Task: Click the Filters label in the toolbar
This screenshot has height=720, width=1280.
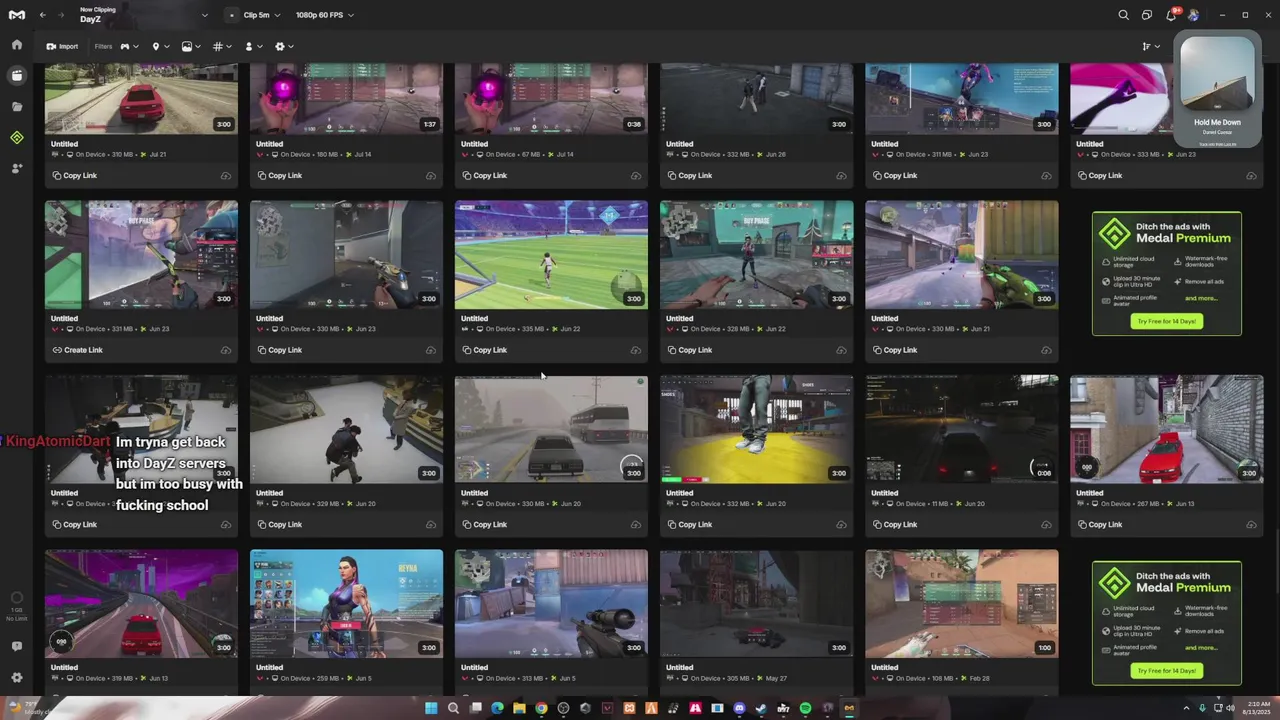Action: pyautogui.click(x=103, y=46)
